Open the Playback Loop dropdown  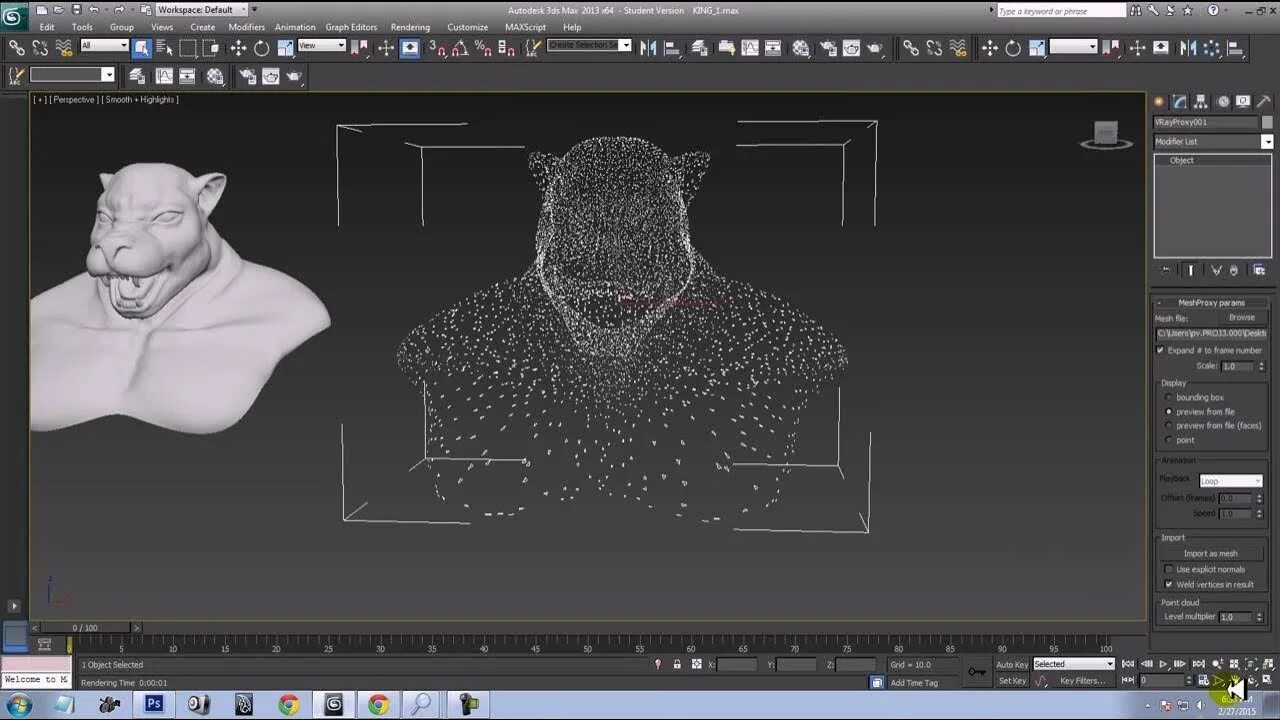tap(1230, 481)
